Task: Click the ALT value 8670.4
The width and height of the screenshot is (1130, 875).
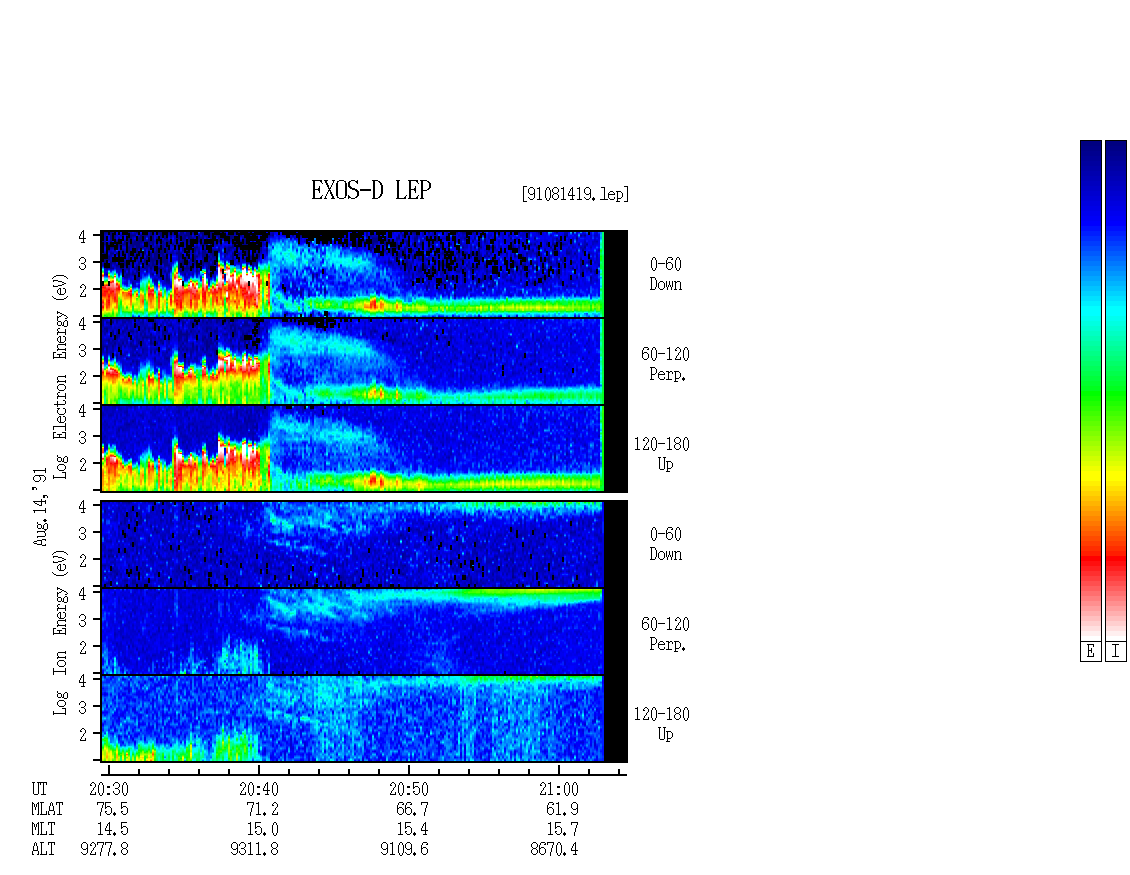Action: (x=554, y=850)
